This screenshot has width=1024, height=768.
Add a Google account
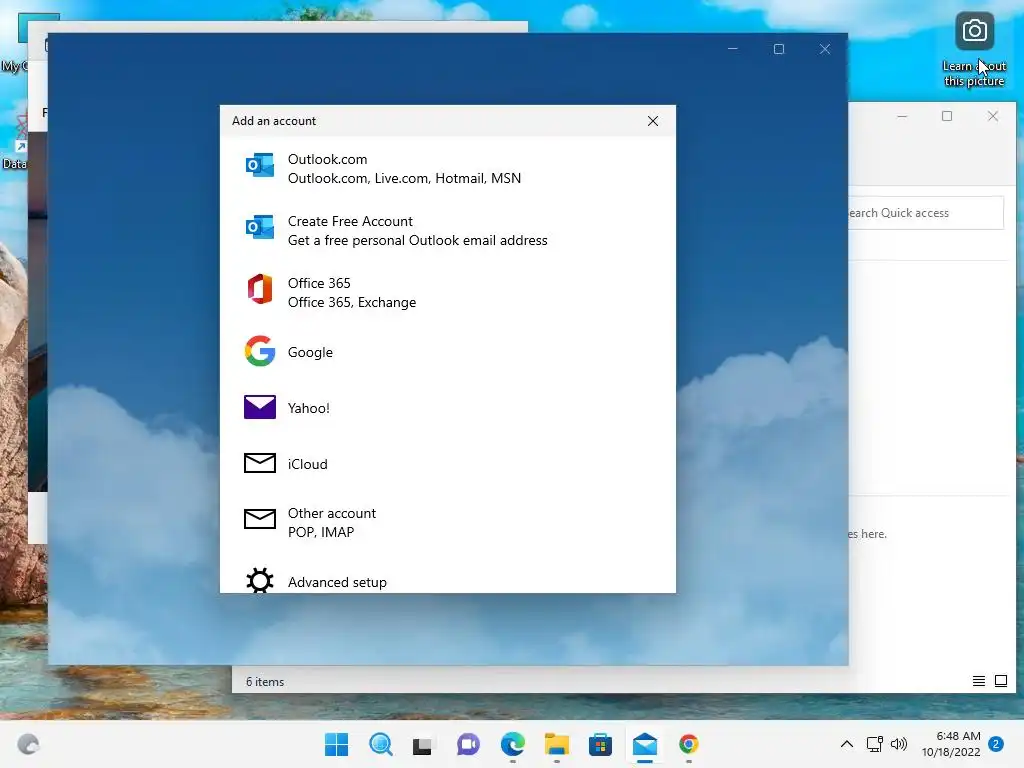(x=447, y=352)
